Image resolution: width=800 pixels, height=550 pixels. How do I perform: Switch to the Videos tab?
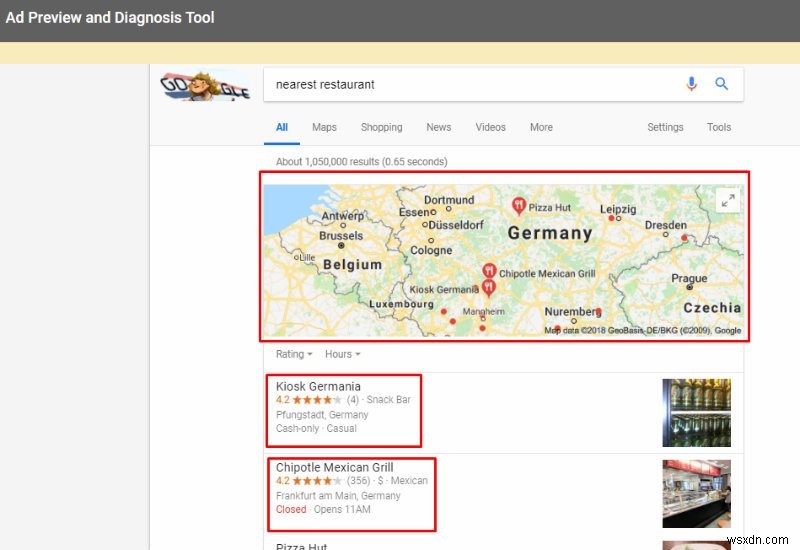click(490, 127)
